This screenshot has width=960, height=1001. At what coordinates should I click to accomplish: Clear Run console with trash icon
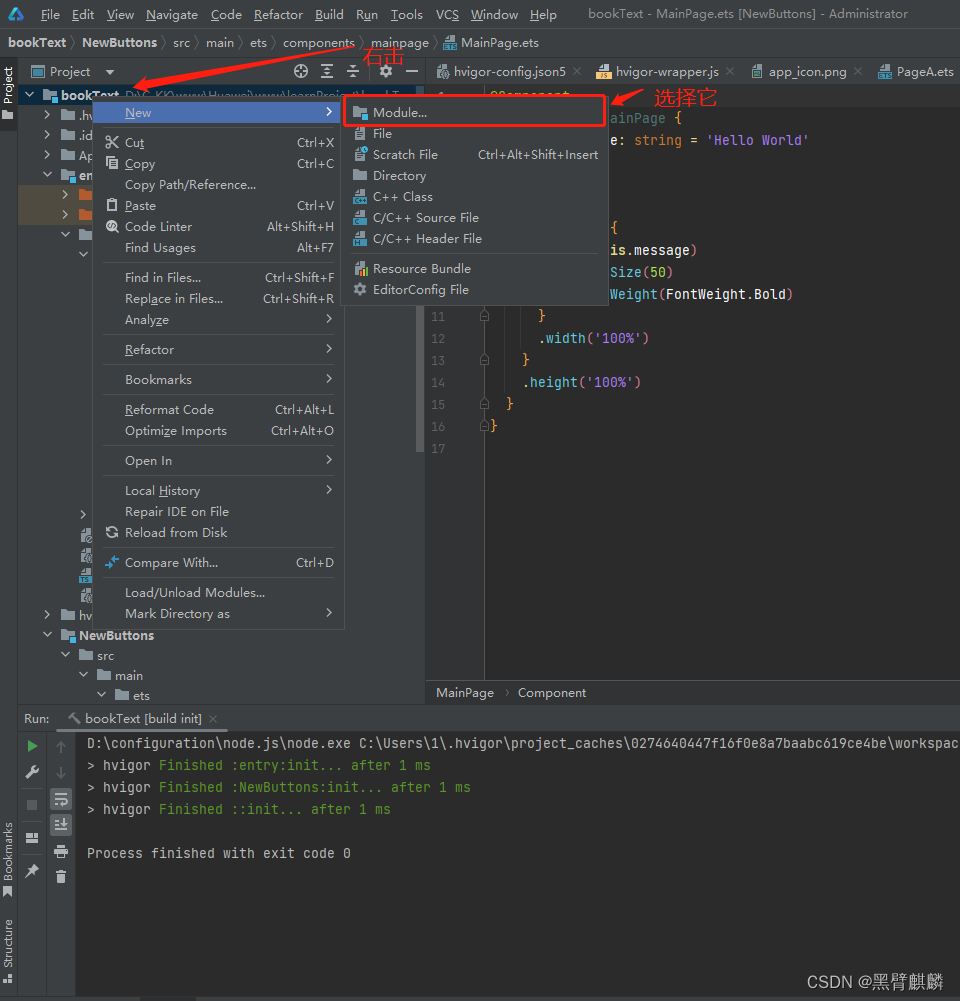(61, 877)
